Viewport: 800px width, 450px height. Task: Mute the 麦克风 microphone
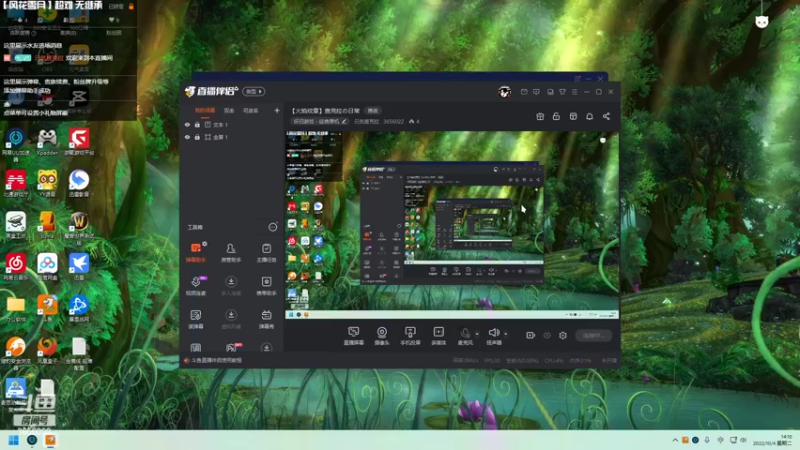[465, 336]
